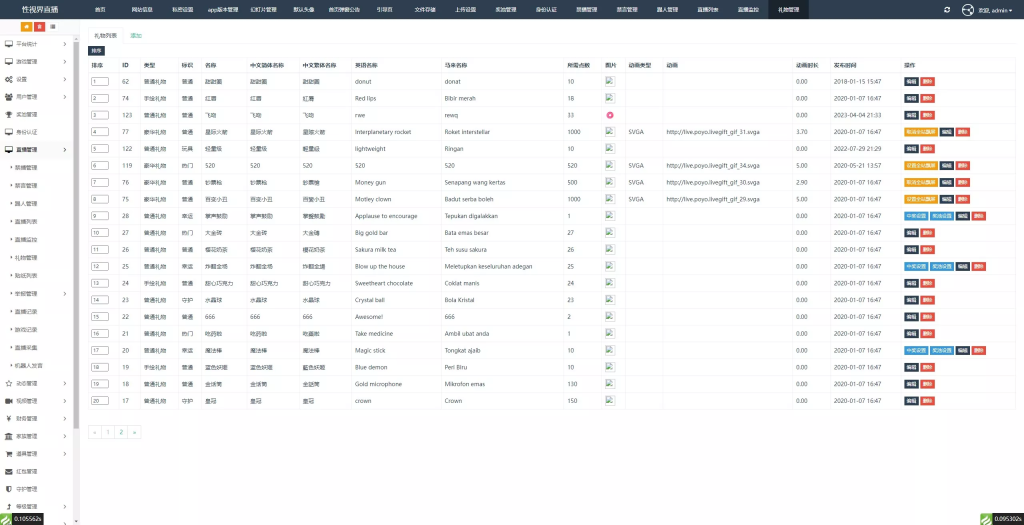Viewport: 1024px width, 525px height.
Task: Click the refresh icon in the top bar
Action: pyautogui.click(x=947, y=9)
